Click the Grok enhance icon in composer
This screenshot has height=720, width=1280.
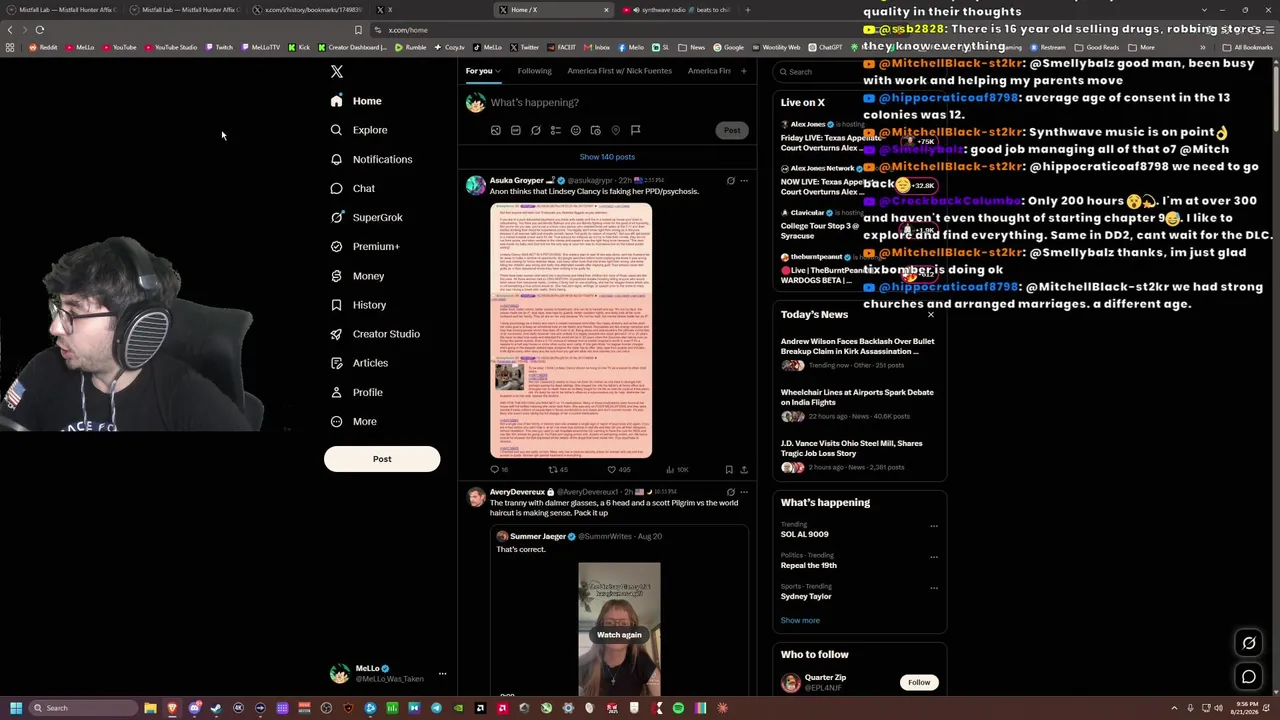536,130
